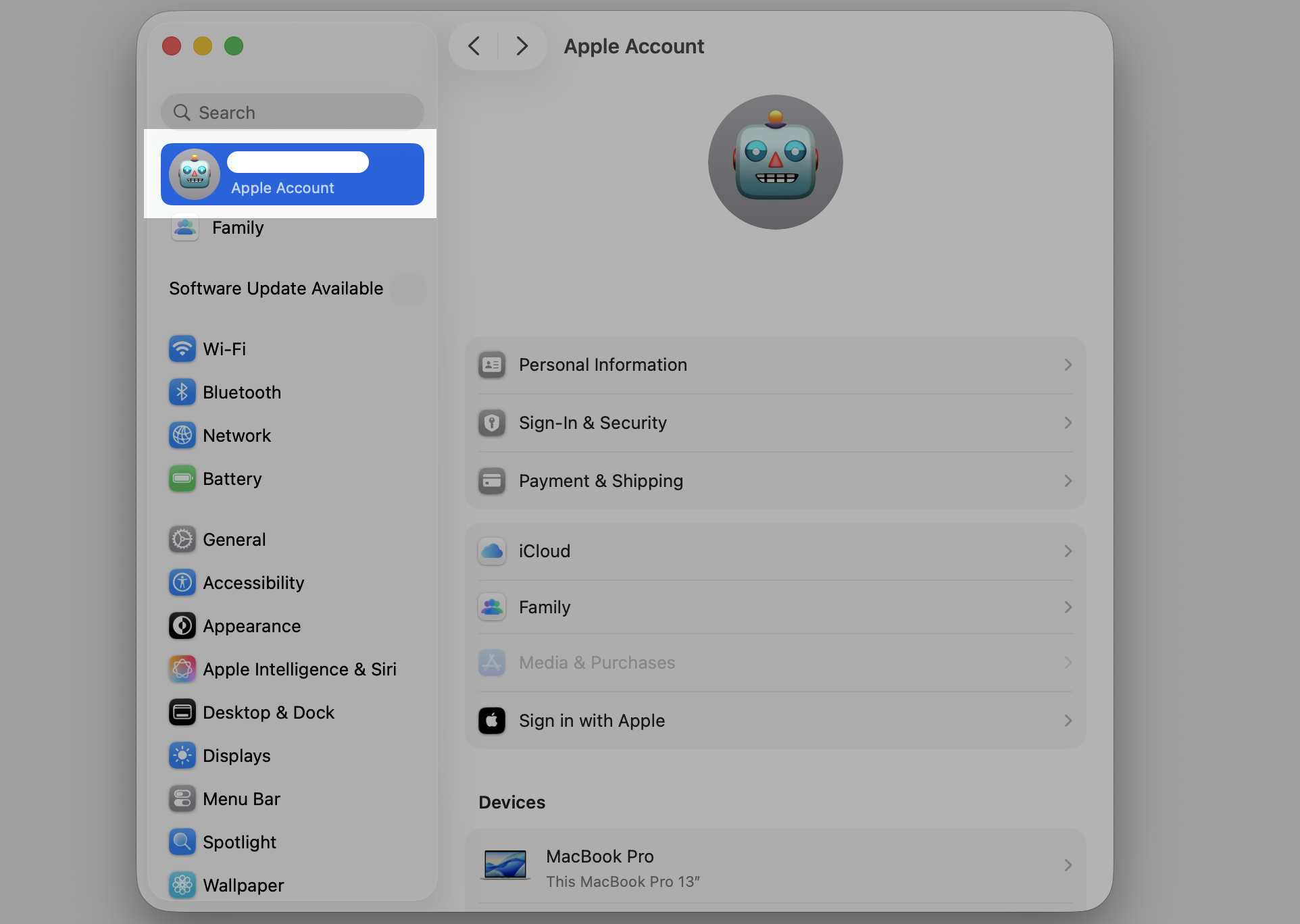
Task: Expand Personal Information chevron
Action: pyautogui.click(x=1068, y=365)
